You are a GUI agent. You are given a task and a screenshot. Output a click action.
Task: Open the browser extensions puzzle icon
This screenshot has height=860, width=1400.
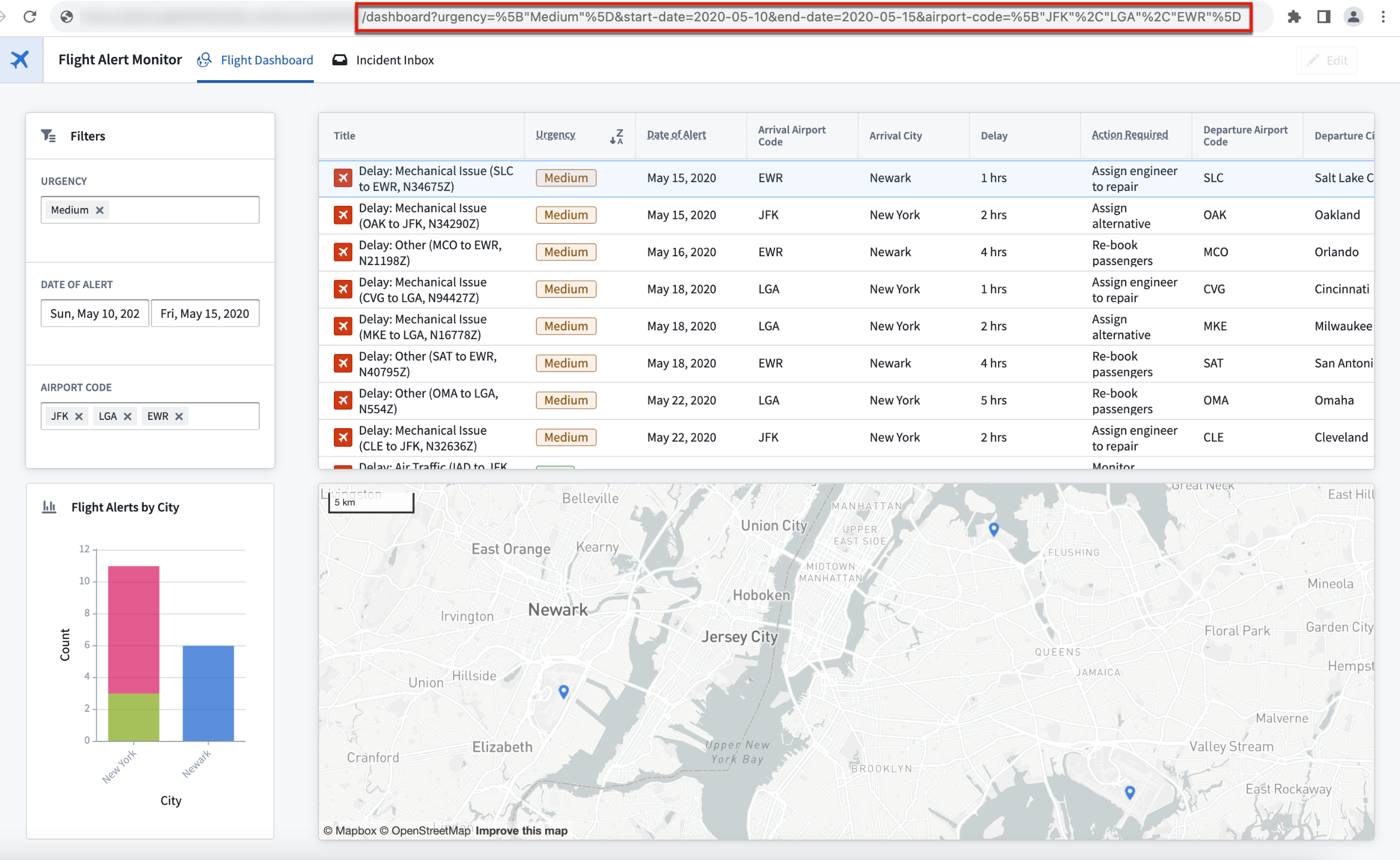point(1294,16)
